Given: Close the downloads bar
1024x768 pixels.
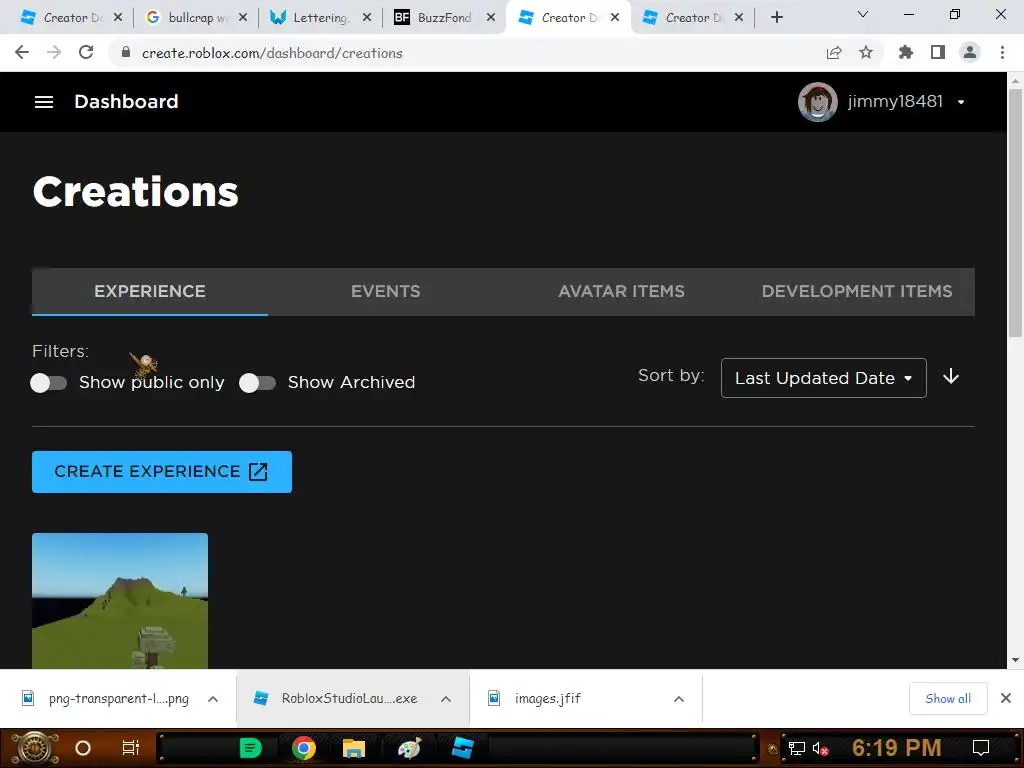Looking at the screenshot, I should click(x=1006, y=699).
